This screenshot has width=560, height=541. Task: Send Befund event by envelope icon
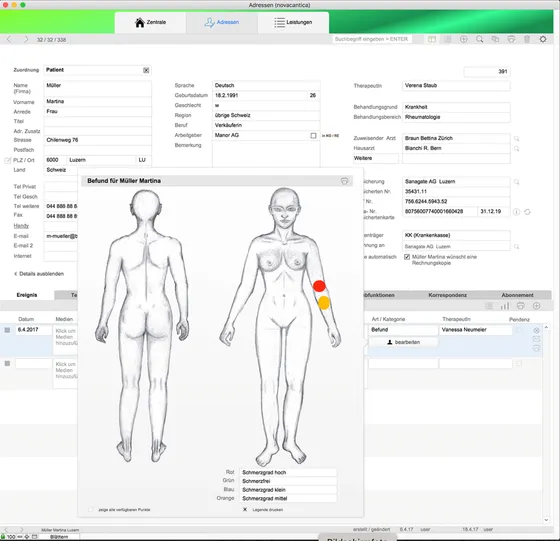coord(536,339)
